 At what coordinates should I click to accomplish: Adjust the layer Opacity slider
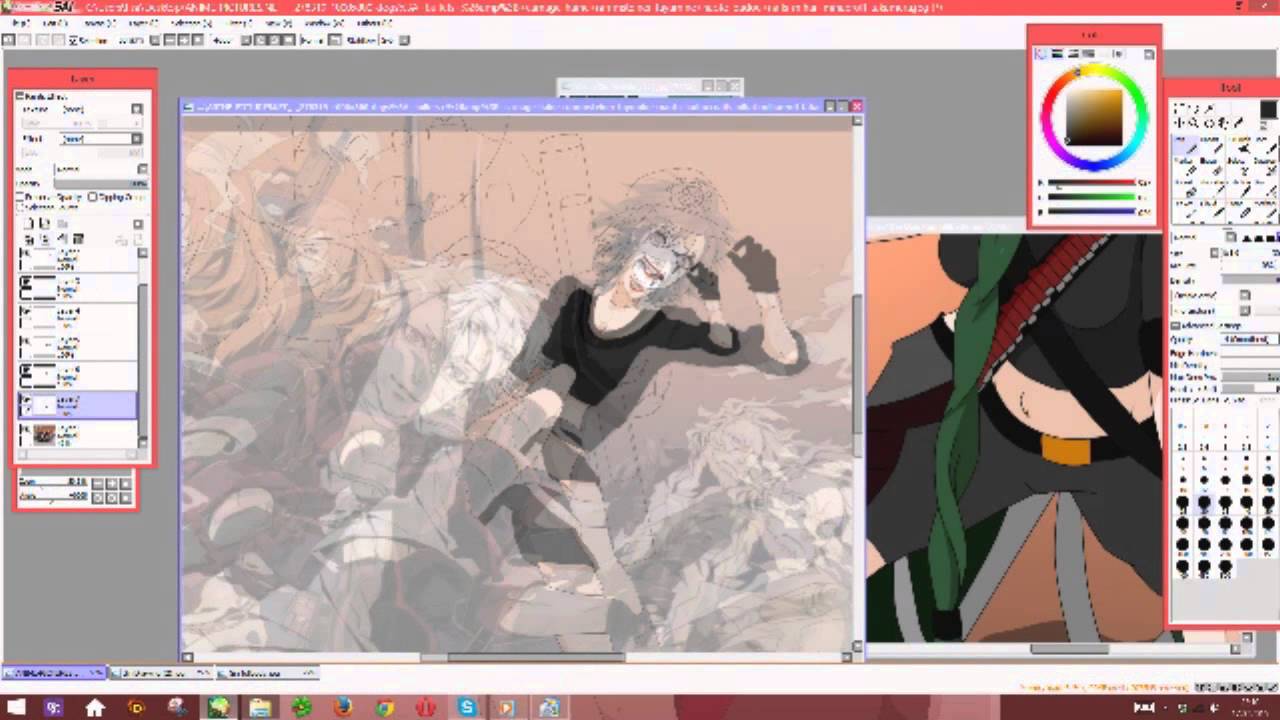pos(100,183)
